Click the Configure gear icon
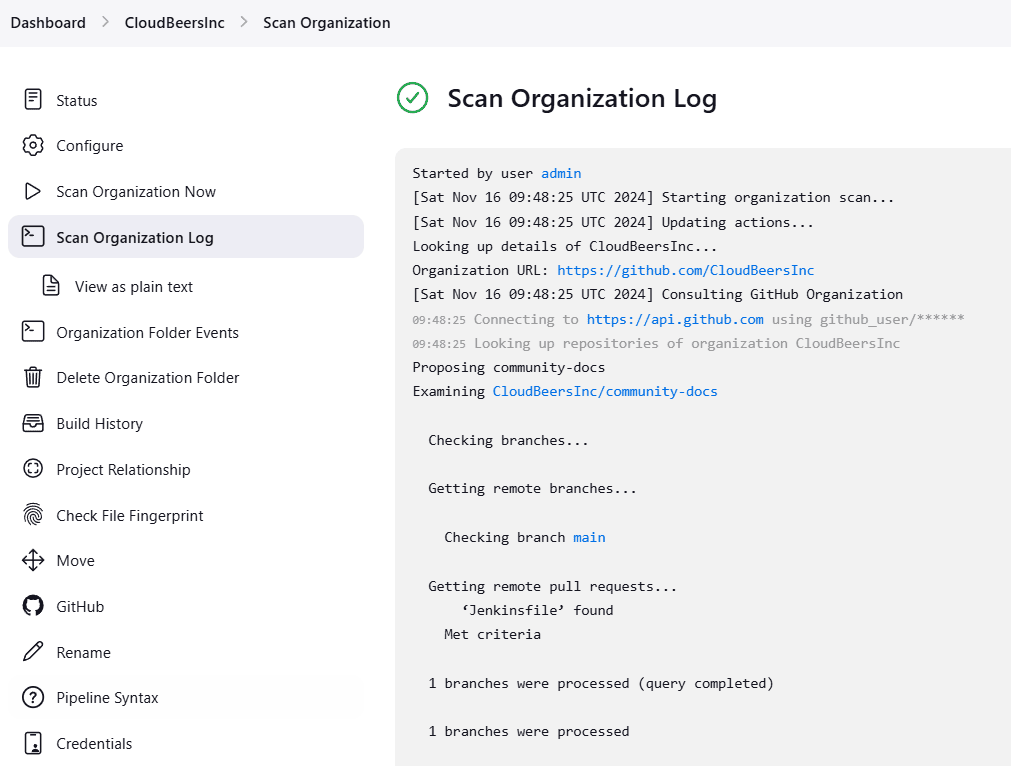The image size is (1011, 766). point(33,146)
